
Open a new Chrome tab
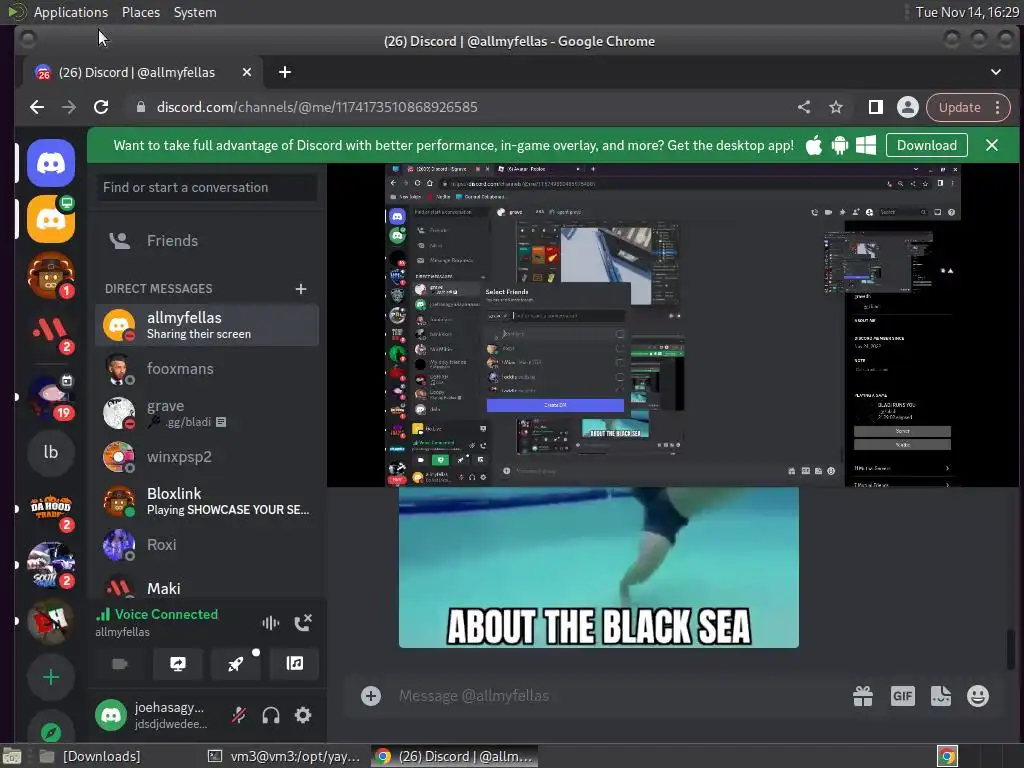point(285,72)
